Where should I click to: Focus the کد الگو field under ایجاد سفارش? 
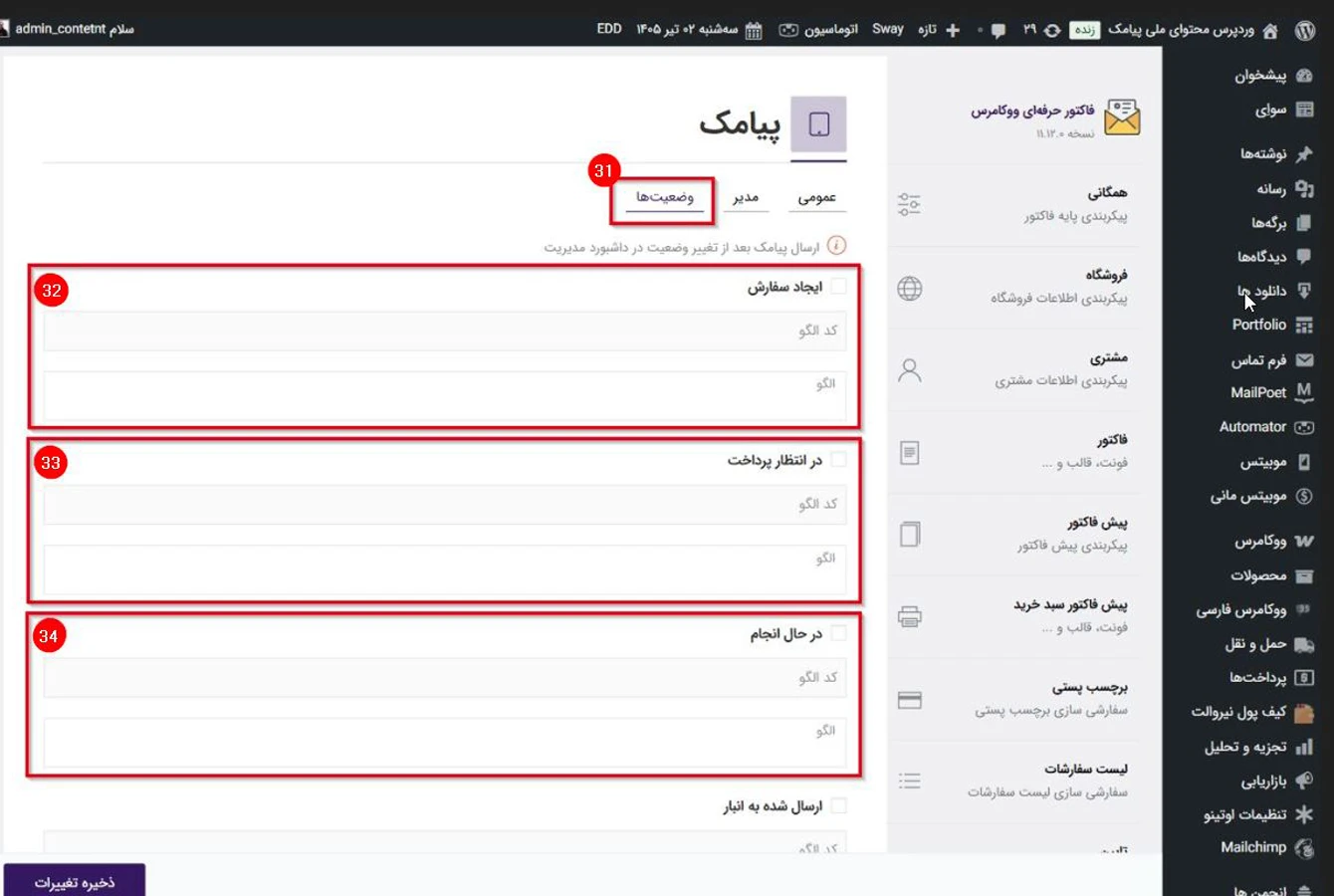click(x=444, y=331)
